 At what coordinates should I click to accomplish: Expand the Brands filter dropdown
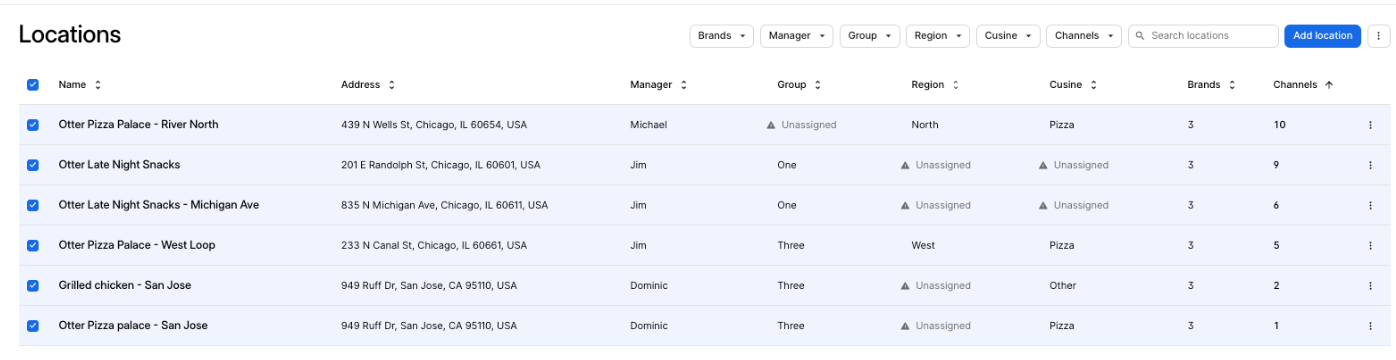721,36
